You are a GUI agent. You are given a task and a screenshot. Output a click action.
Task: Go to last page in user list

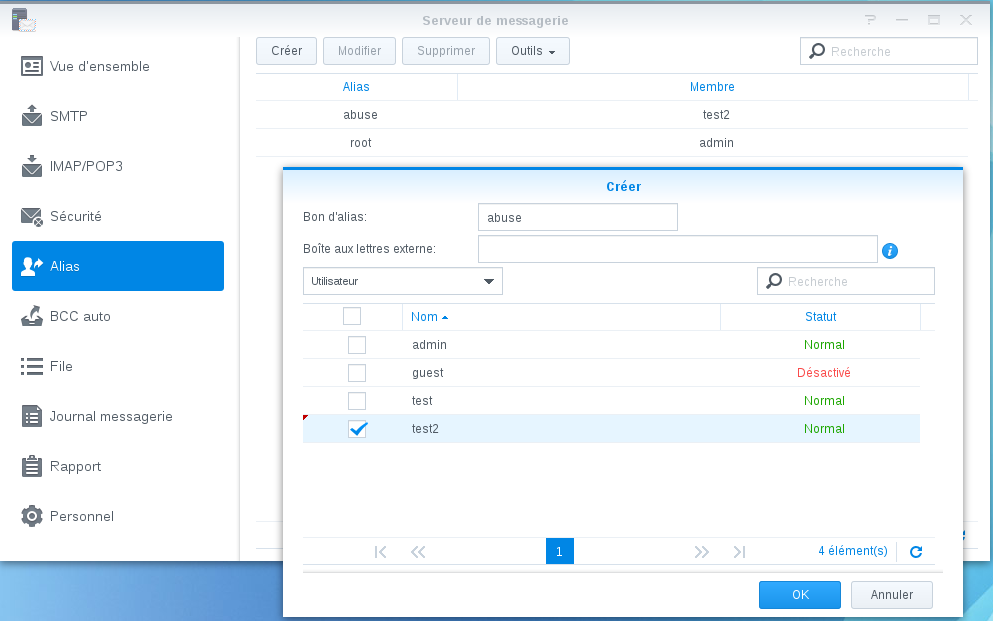click(x=739, y=551)
